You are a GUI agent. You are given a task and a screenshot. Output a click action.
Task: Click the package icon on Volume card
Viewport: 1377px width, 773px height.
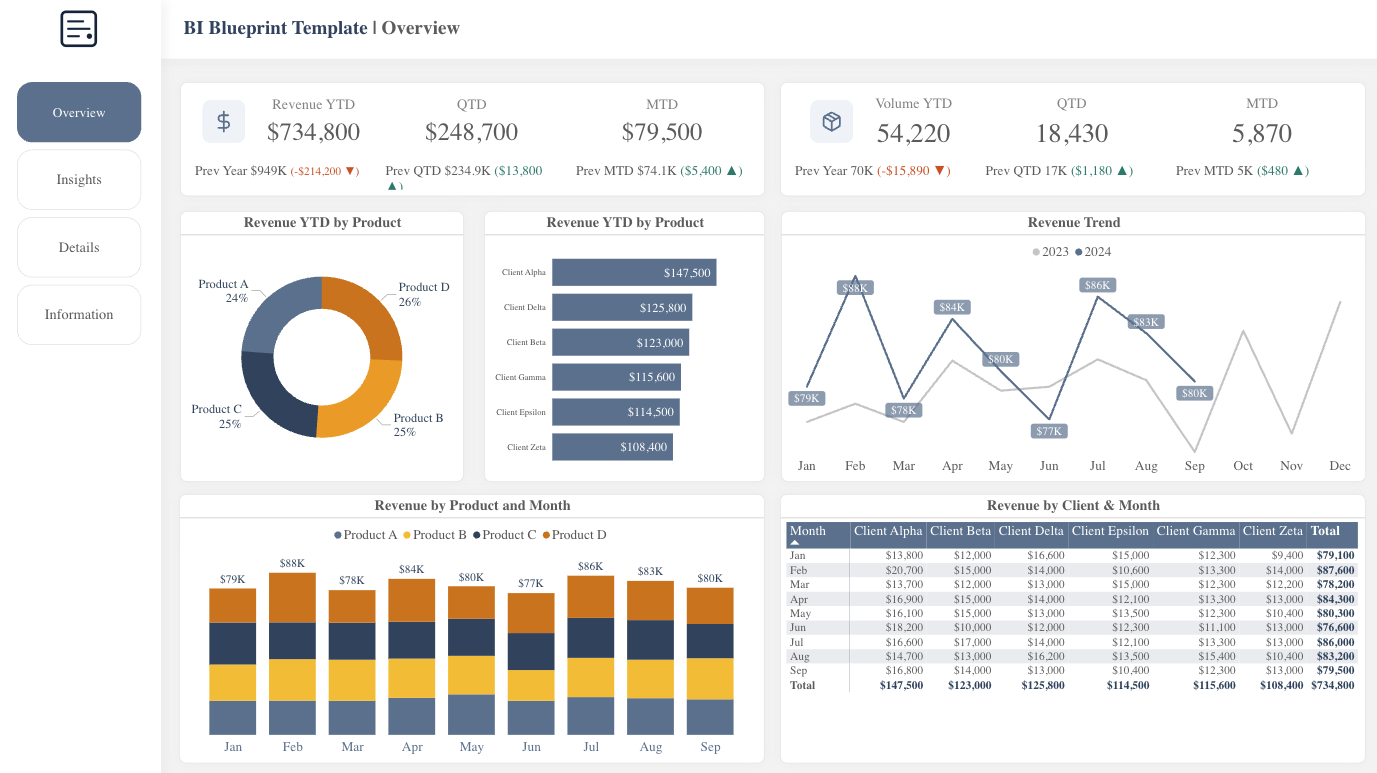coord(830,121)
